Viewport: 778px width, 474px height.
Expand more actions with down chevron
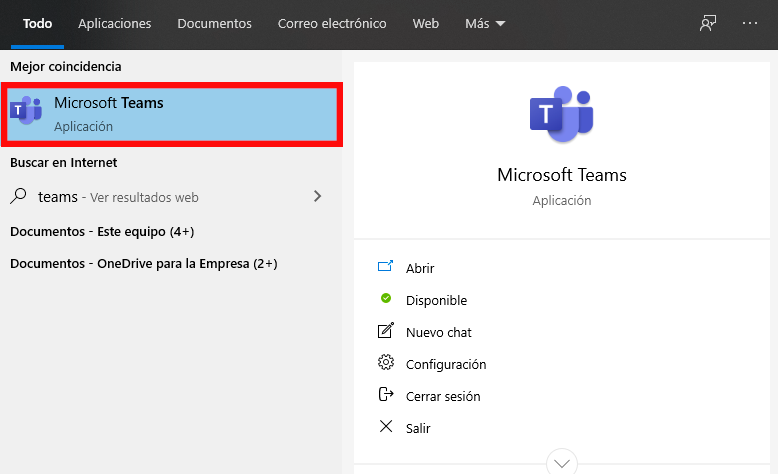click(562, 463)
